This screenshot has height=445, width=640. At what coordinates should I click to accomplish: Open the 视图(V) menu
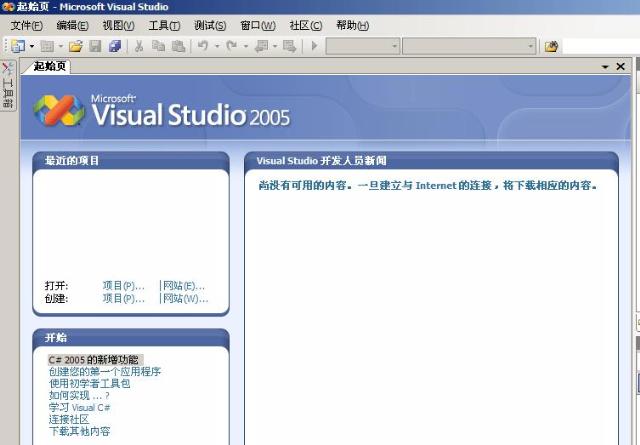[118, 25]
